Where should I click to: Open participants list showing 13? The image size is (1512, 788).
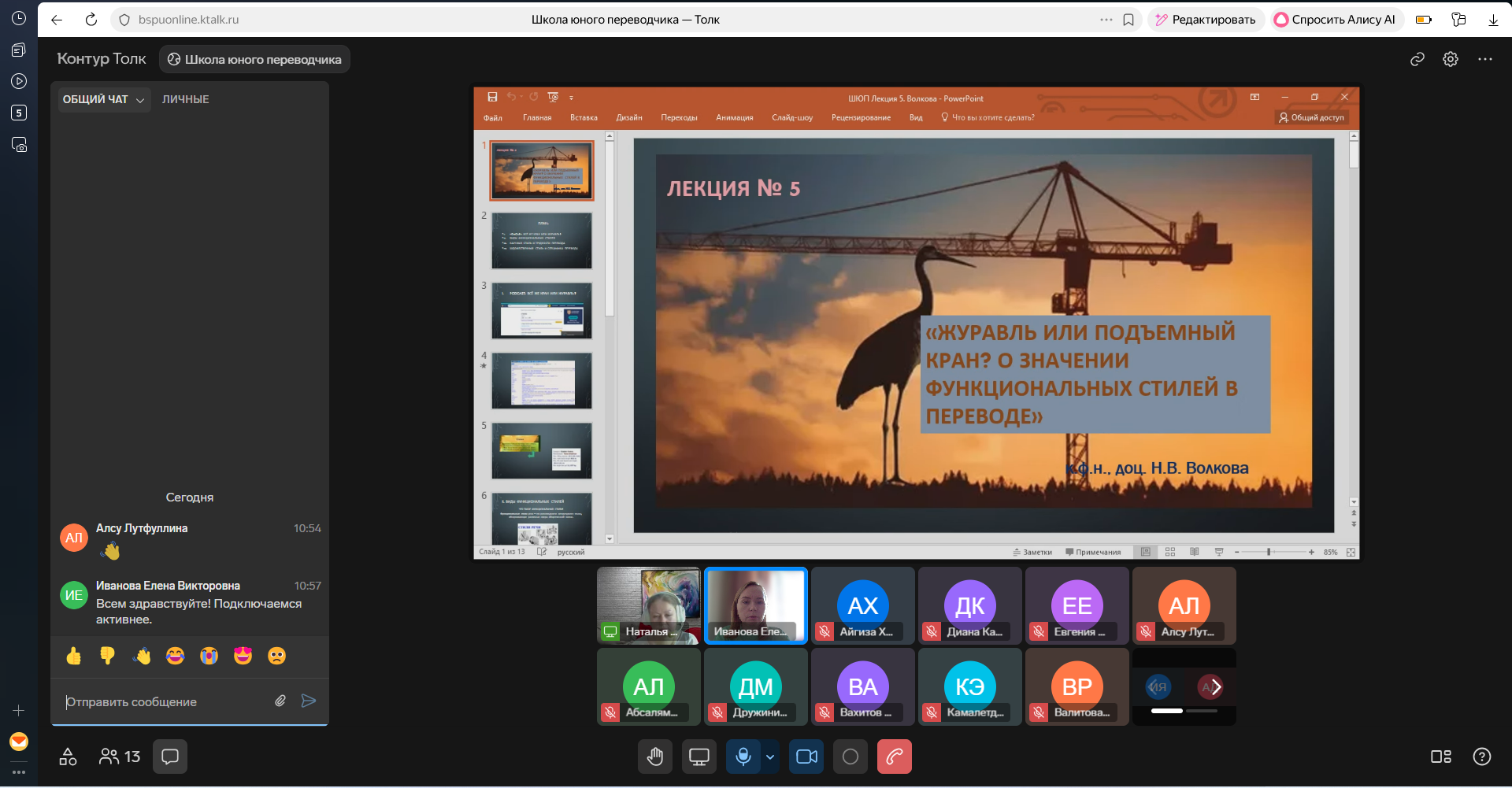pos(120,757)
